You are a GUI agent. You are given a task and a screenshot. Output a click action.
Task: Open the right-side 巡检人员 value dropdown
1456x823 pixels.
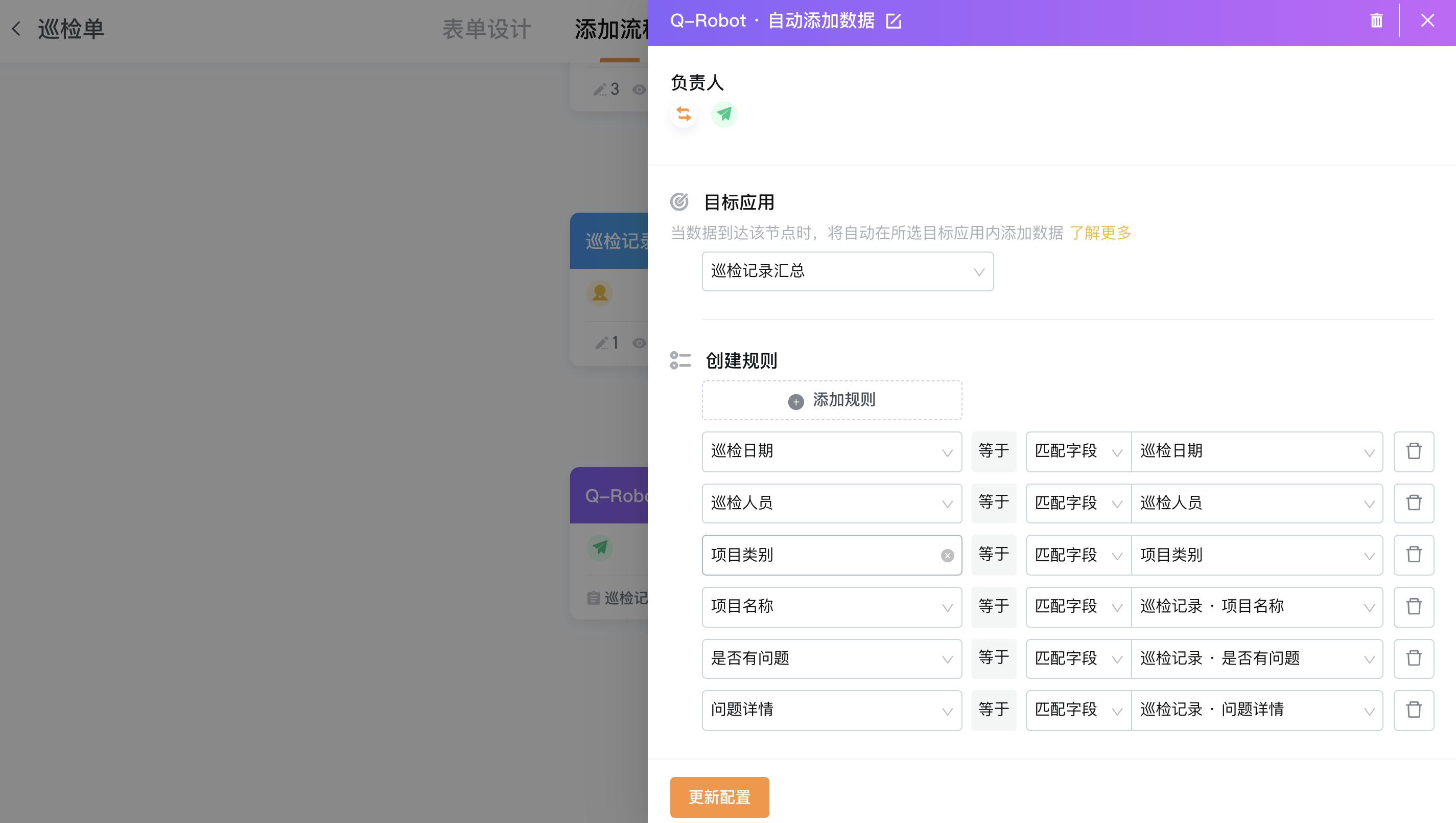click(1257, 503)
